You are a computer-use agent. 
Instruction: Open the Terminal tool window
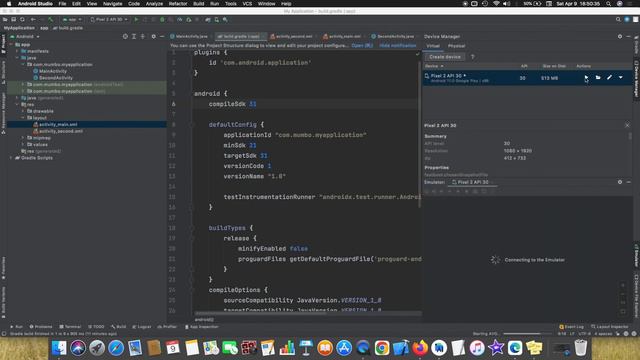pos(70,327)
